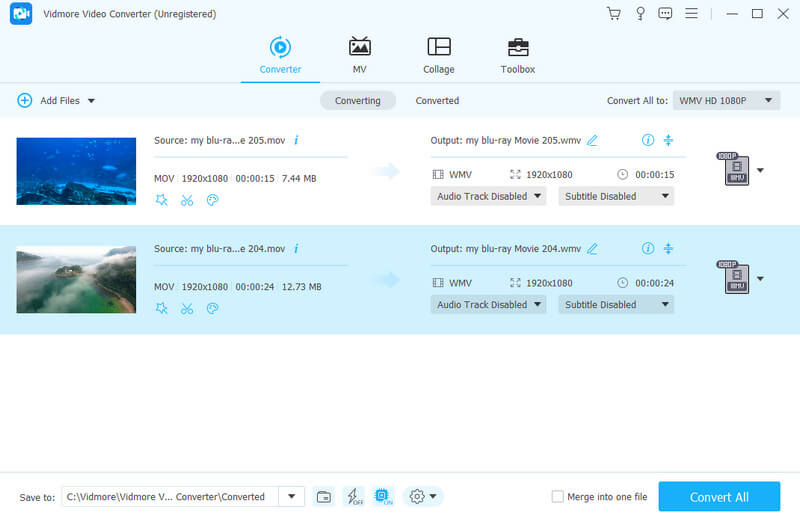Viewport: 800px width, 516px height.
Task: Click the scissors cut icon for movie 205
Action: (x=187, y=200)
